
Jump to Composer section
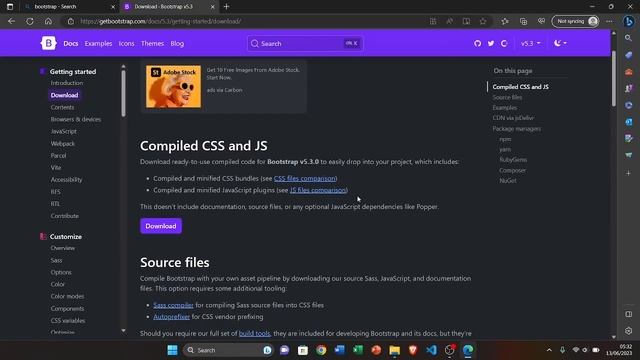click(x=513, y=170)
